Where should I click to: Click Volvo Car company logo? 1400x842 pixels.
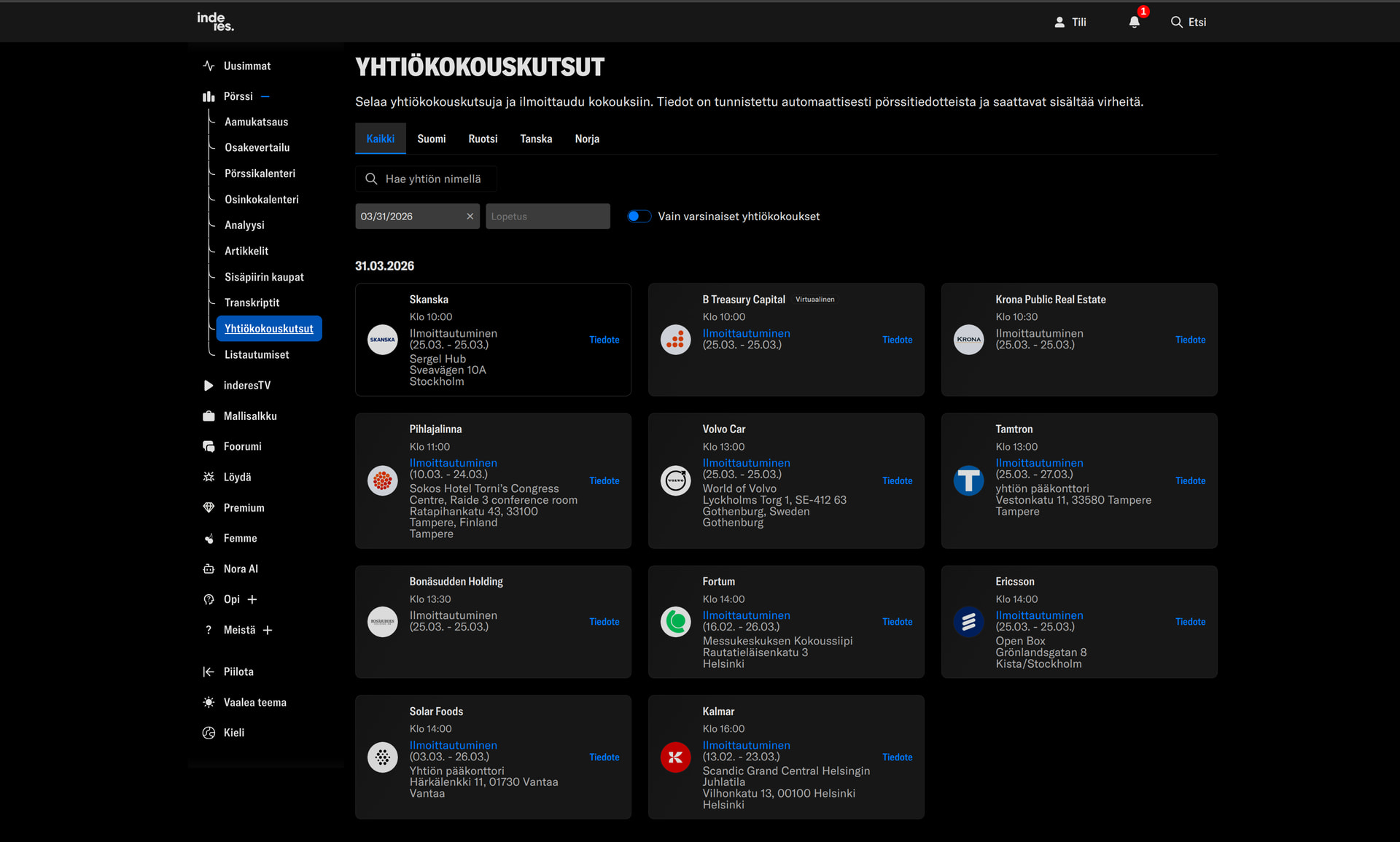675,480
